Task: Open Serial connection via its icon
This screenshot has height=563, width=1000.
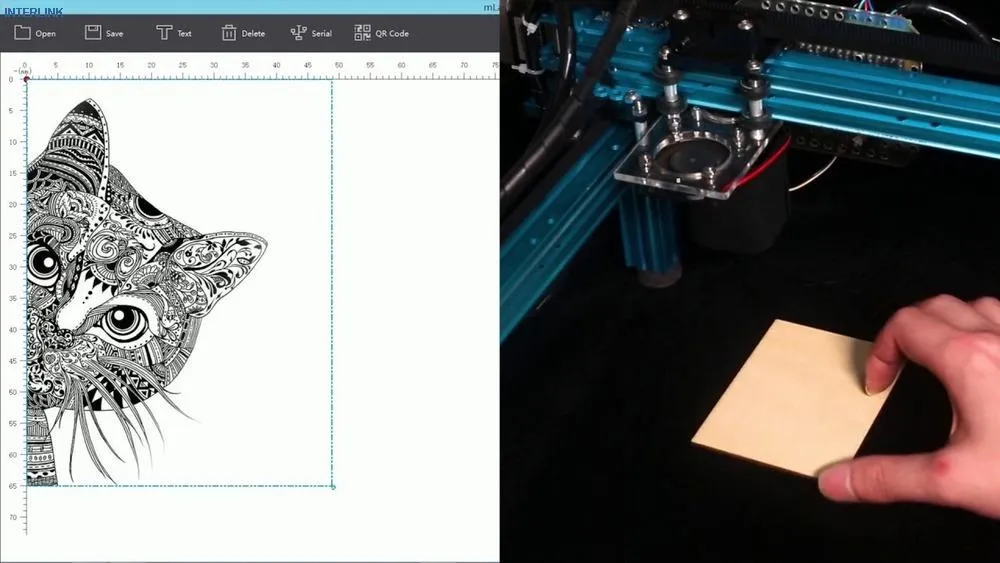Action: coord(298,33)
